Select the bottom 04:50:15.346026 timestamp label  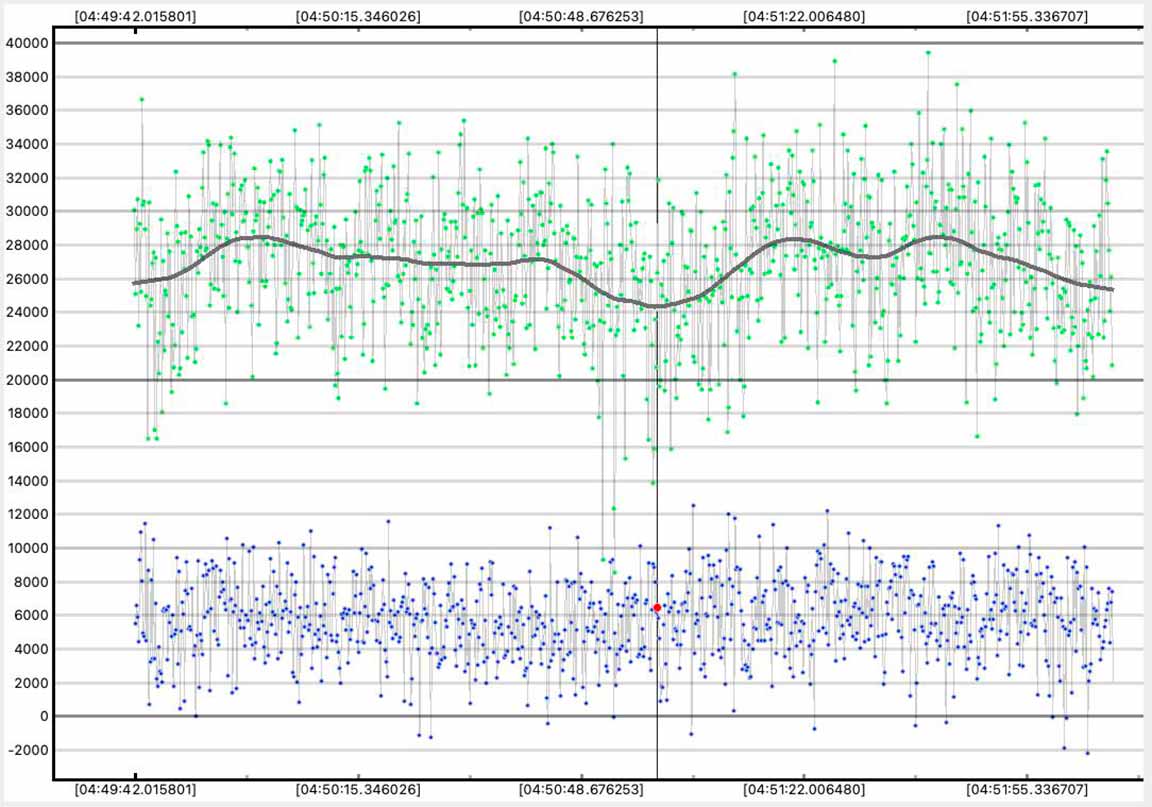click(x=358, y=790)
